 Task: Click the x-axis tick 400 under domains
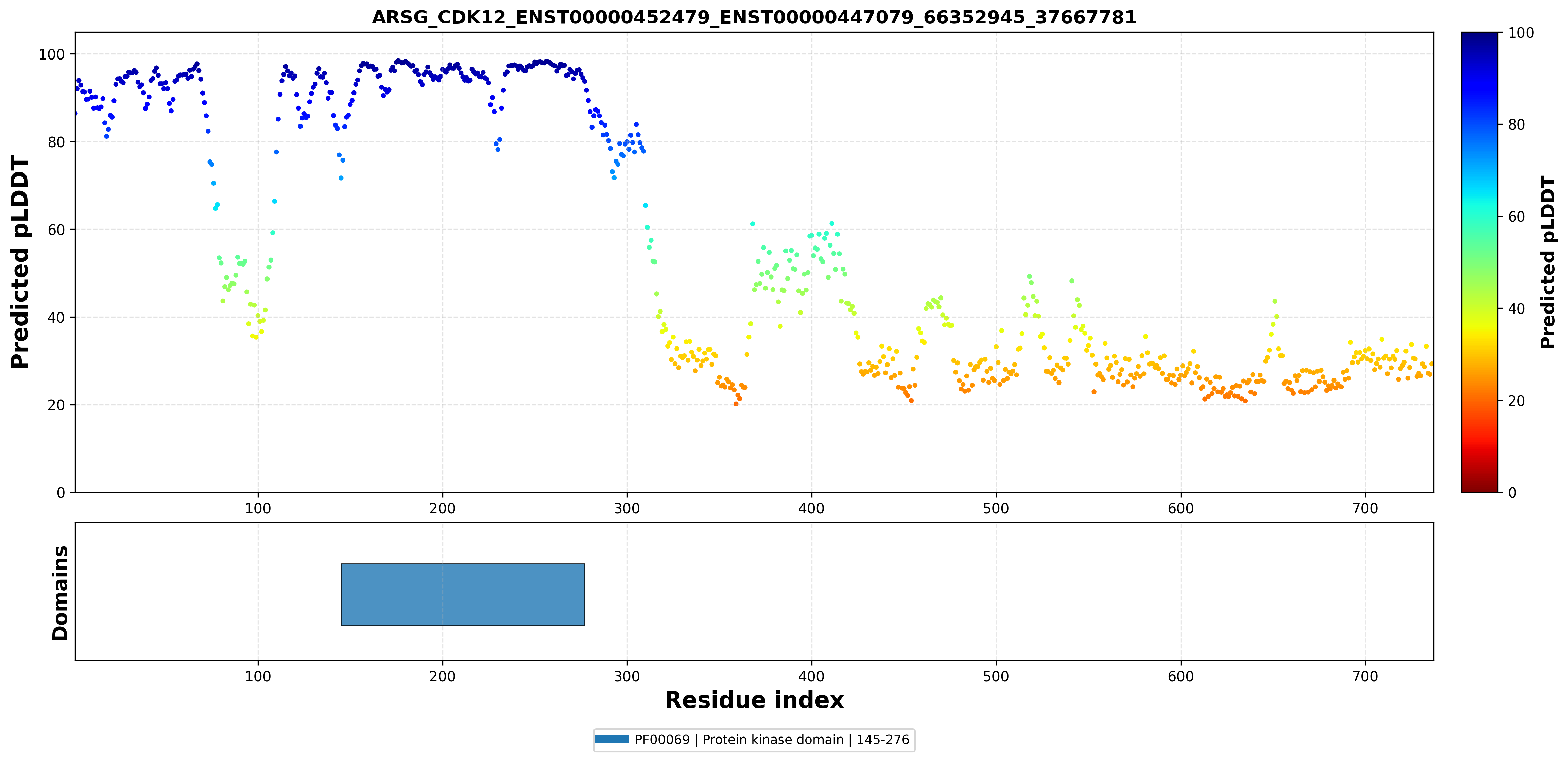coord(811,676)
